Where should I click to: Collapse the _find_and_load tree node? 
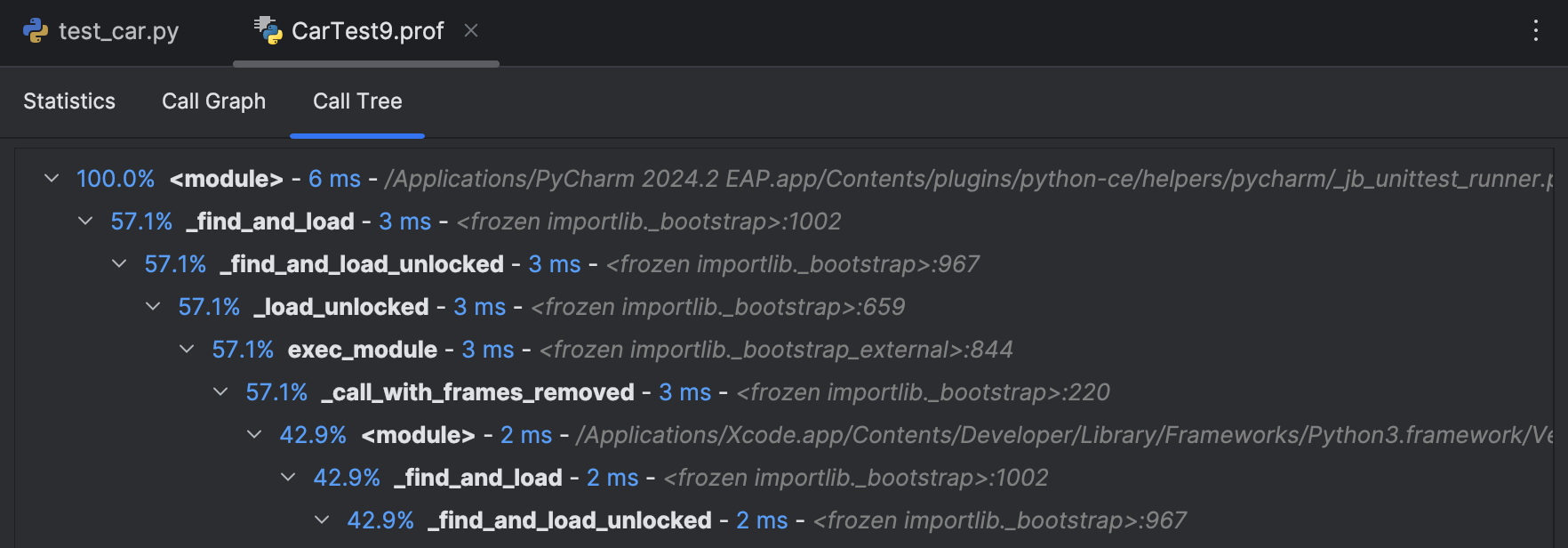84,221
